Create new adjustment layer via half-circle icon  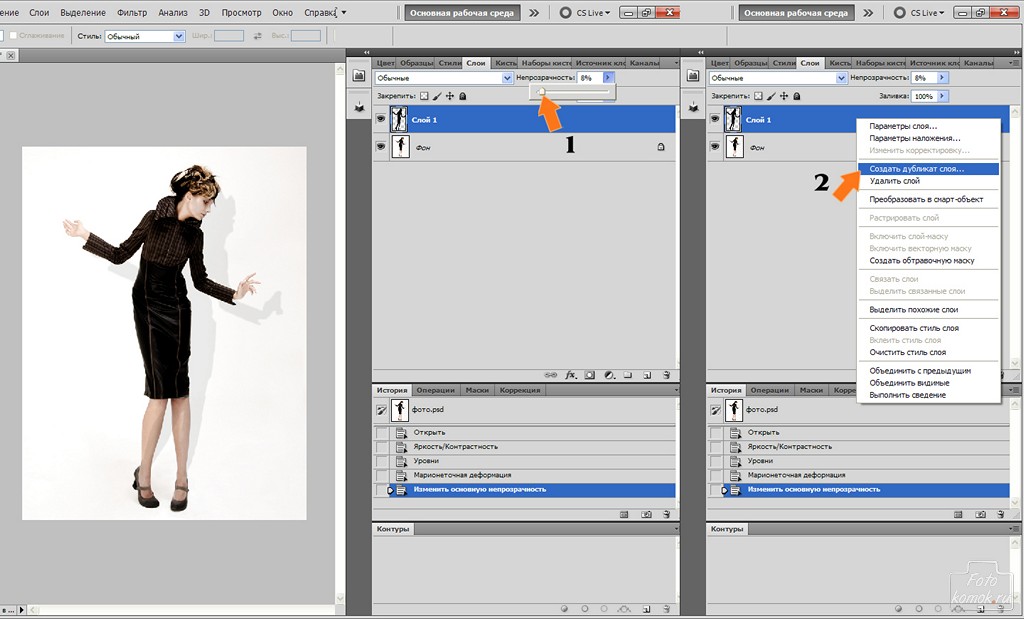[608, 375]
